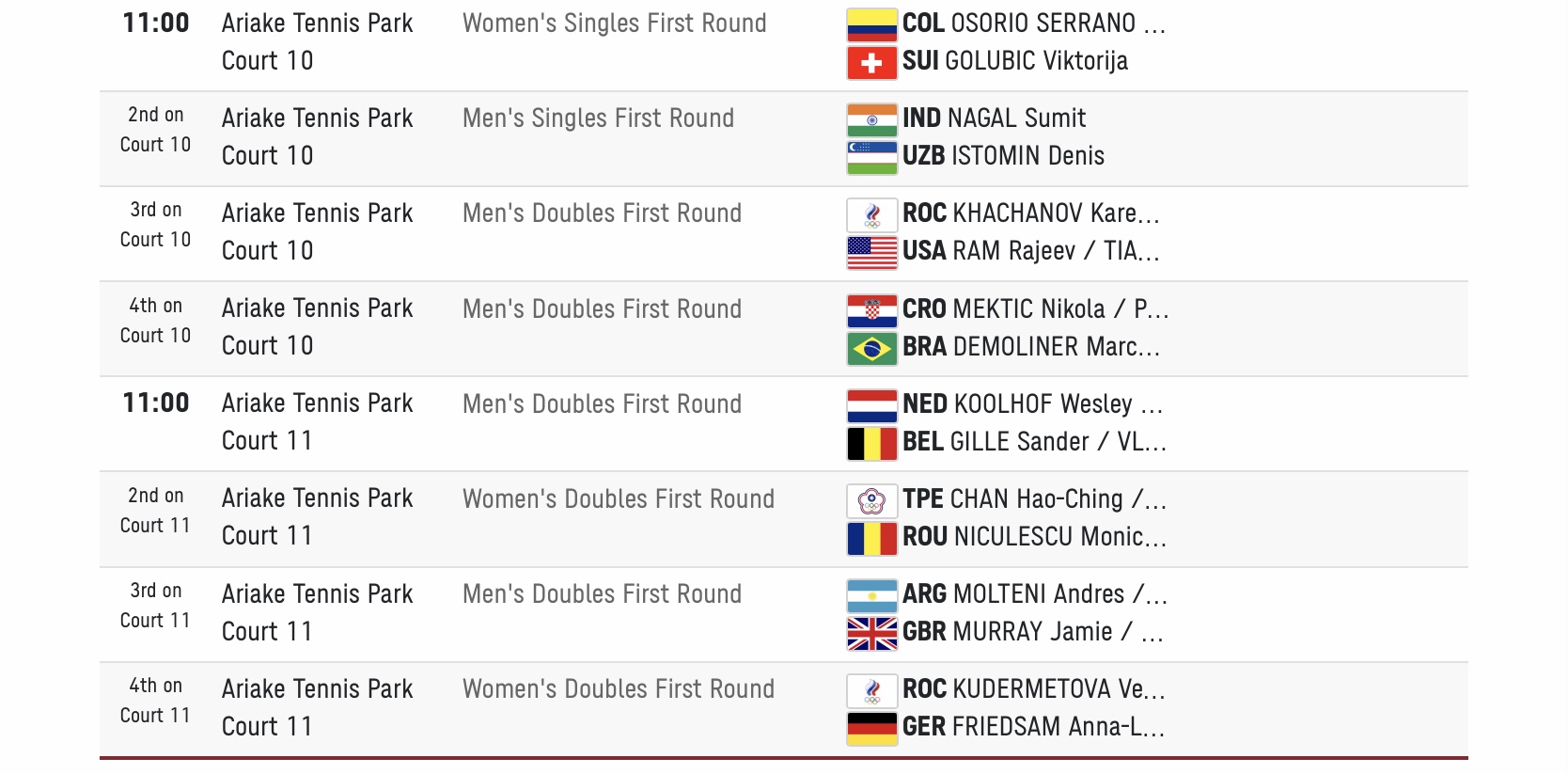Click the Colombia flag icon
Viewport: 1568px width, 774px height.
click(x=871, y=24)
